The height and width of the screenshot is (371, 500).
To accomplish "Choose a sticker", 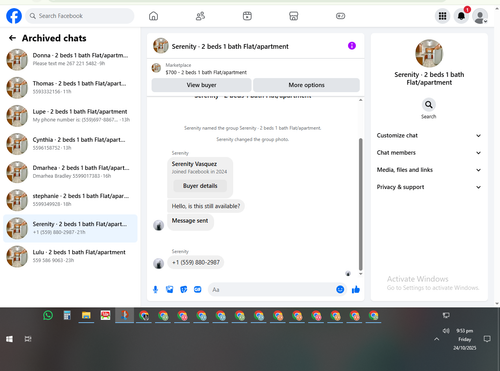I will [184, 289].
